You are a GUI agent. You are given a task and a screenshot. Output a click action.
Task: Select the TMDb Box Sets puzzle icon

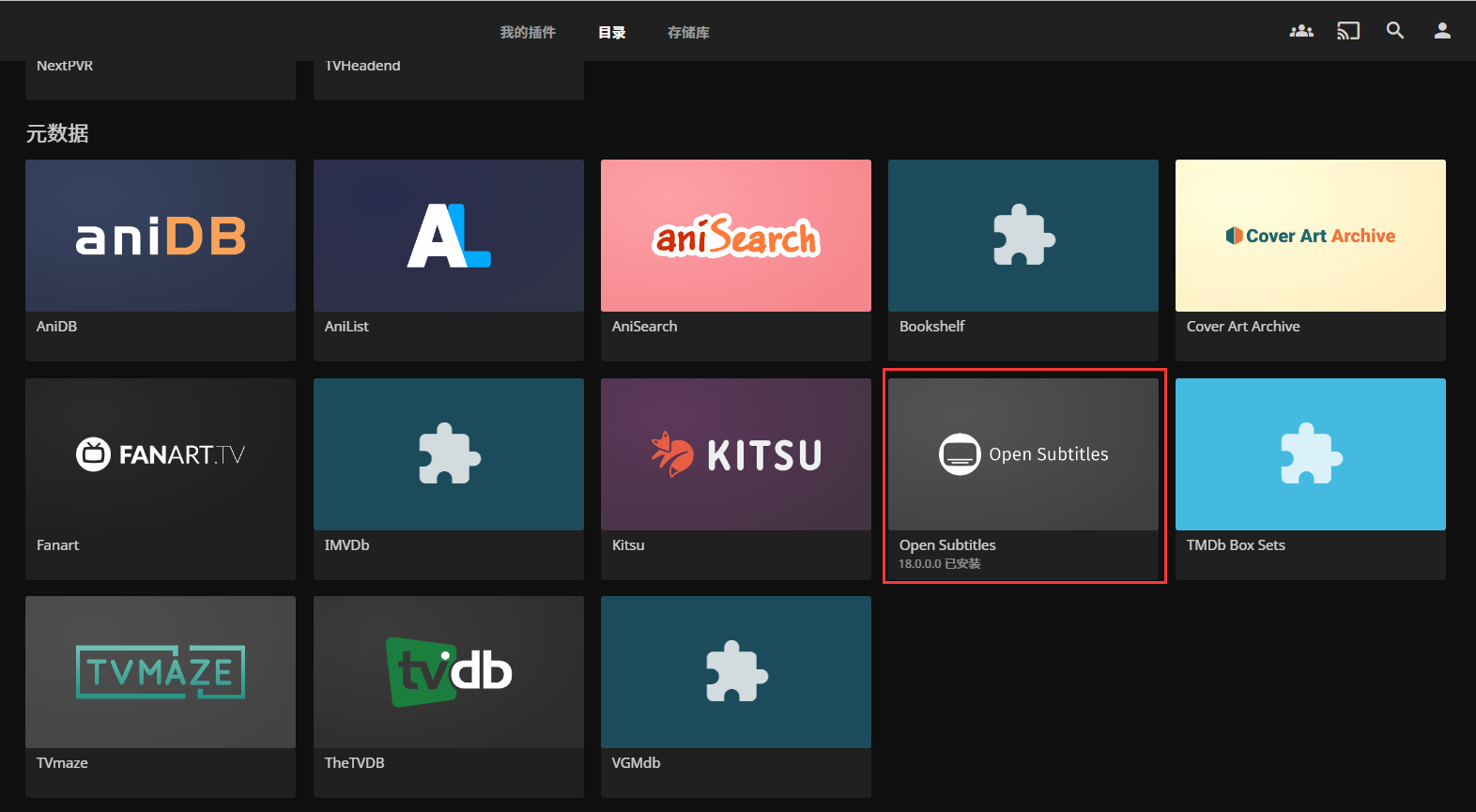(1310, 454)
